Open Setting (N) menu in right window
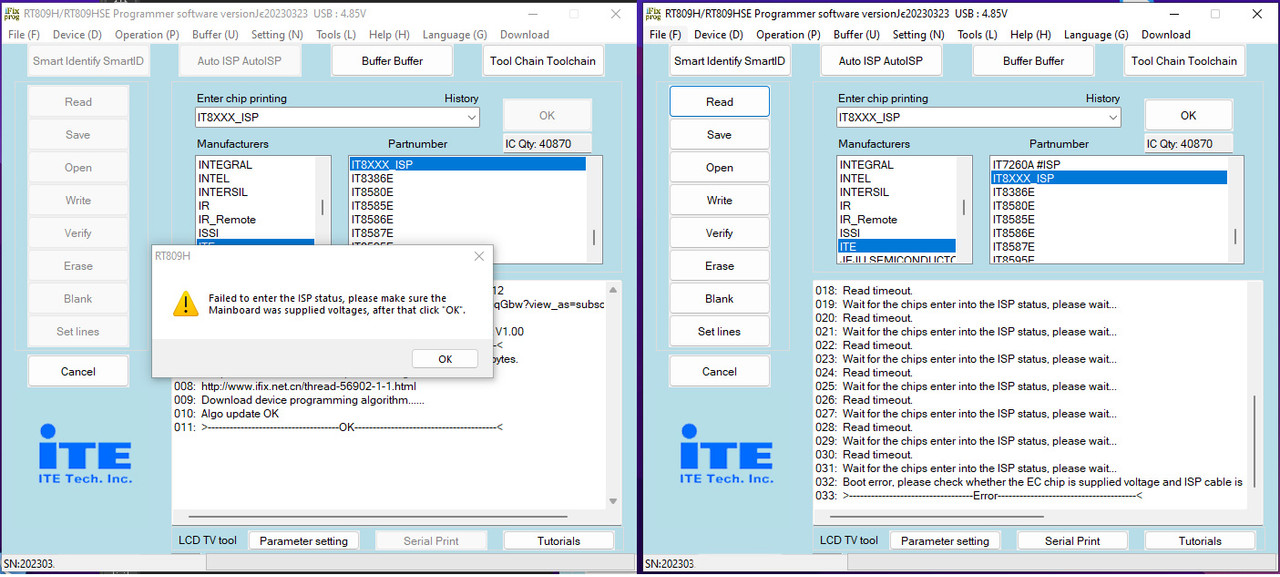 point(918,34)
